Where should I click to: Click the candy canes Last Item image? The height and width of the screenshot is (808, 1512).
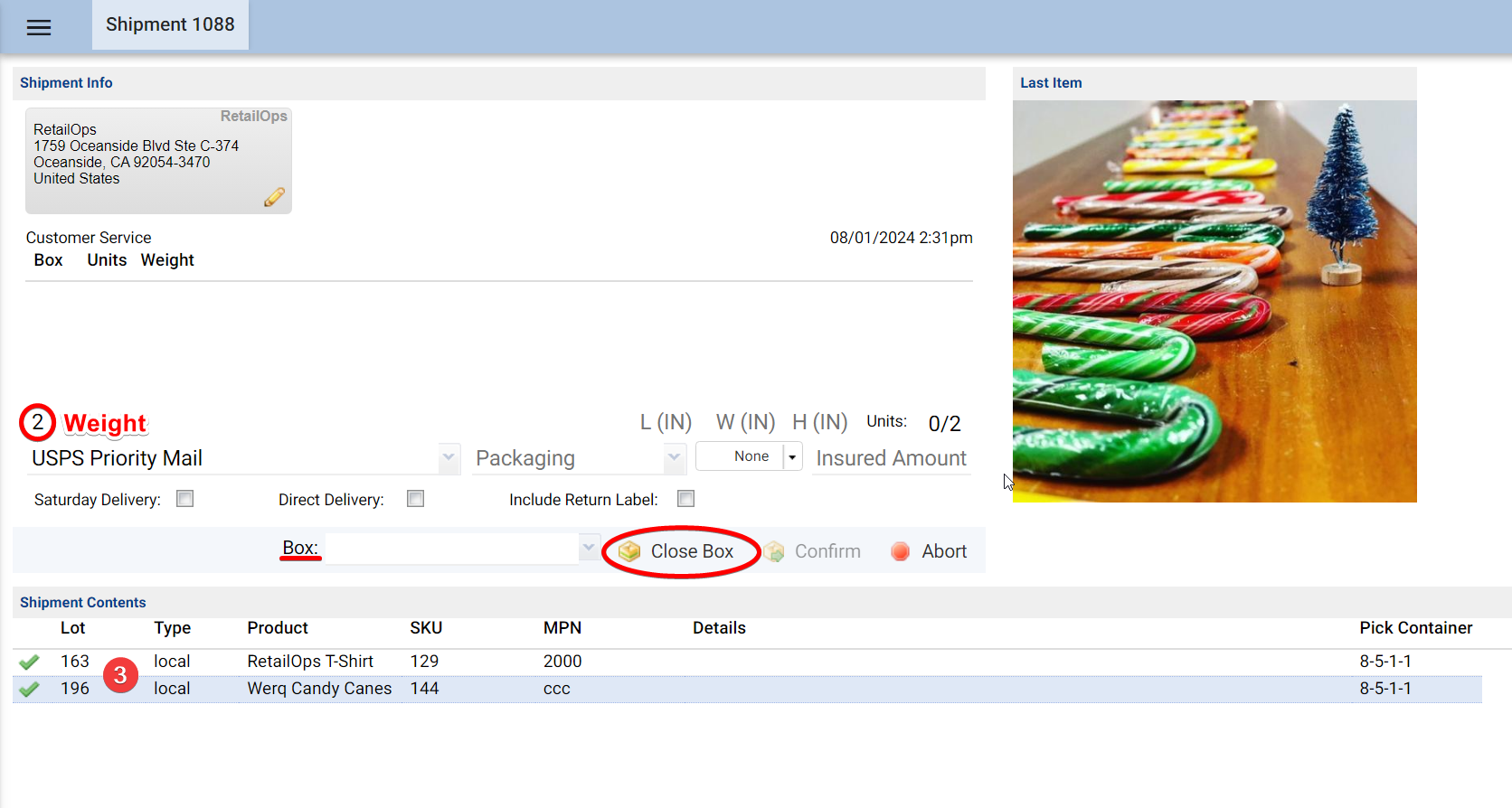tap(1214, 301)
